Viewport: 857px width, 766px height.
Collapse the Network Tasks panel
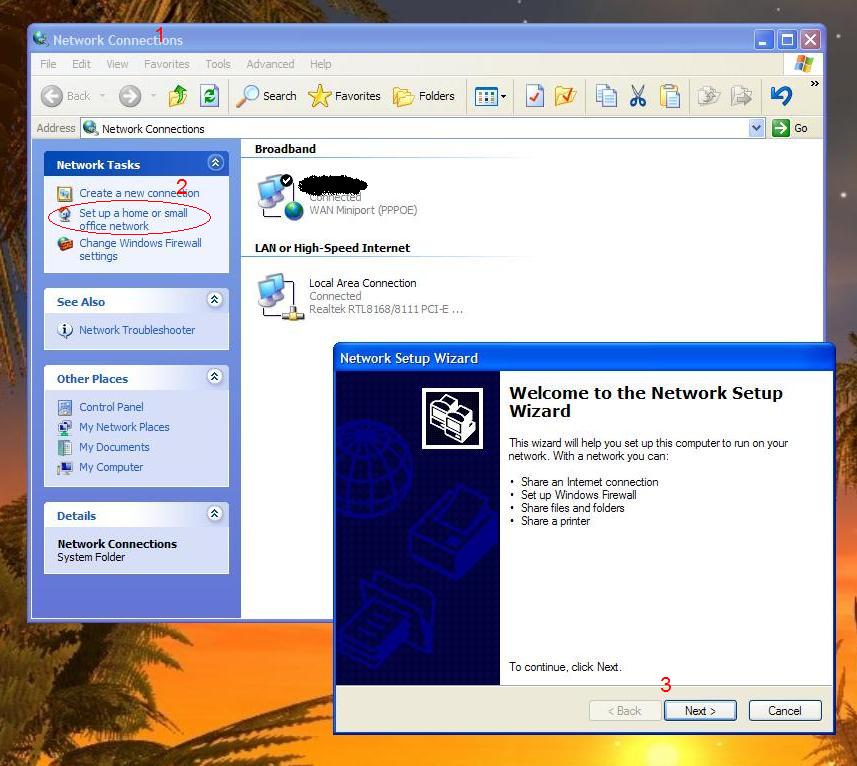215,163
